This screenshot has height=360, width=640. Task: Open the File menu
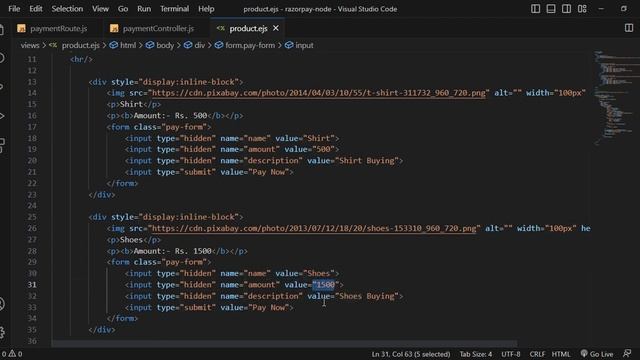14,9
